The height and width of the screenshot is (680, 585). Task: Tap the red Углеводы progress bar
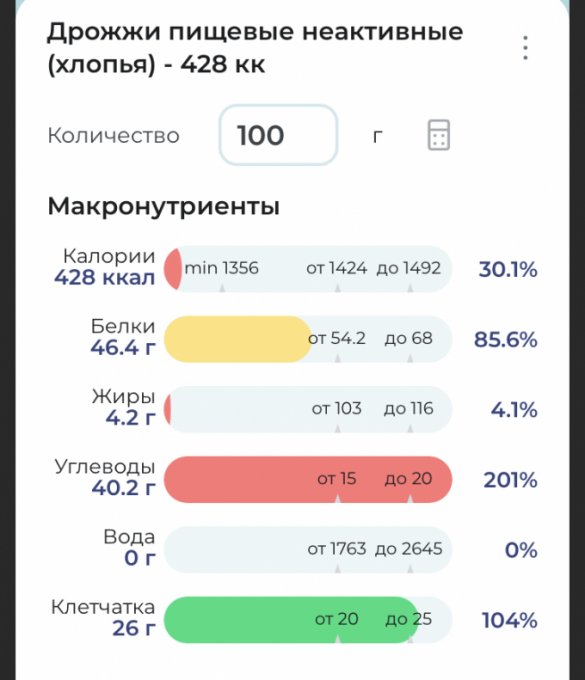(308, 480)
